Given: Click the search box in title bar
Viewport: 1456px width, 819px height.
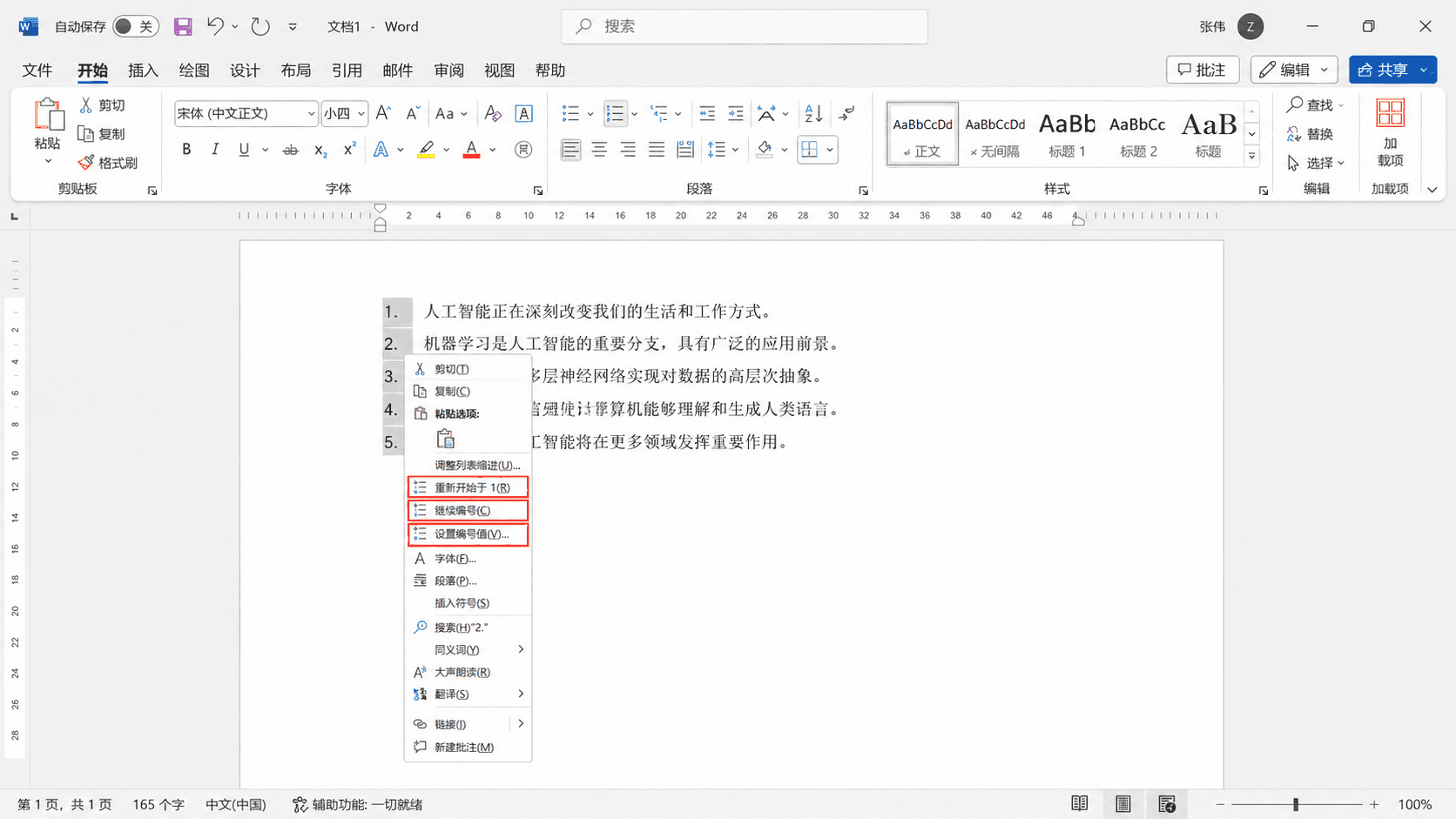Looking at the screenshot, I should point(745,27).
